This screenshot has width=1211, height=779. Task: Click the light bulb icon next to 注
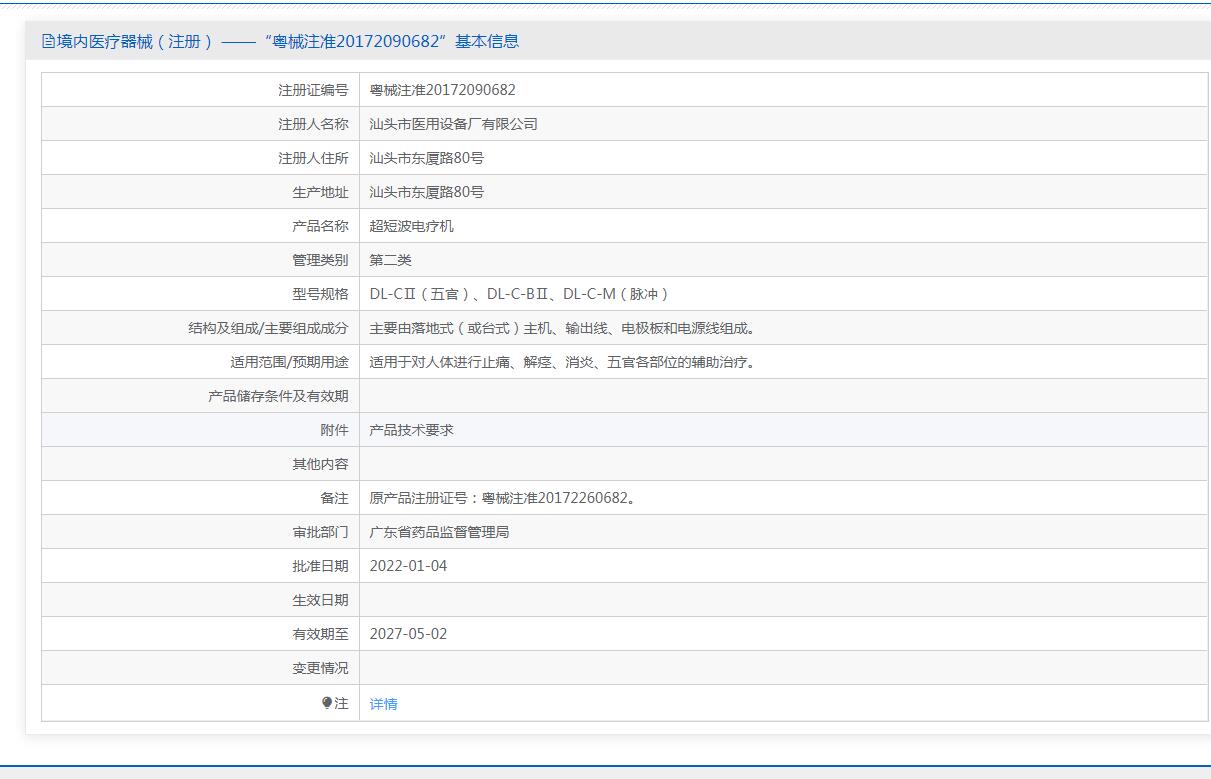tap(327, 703)
